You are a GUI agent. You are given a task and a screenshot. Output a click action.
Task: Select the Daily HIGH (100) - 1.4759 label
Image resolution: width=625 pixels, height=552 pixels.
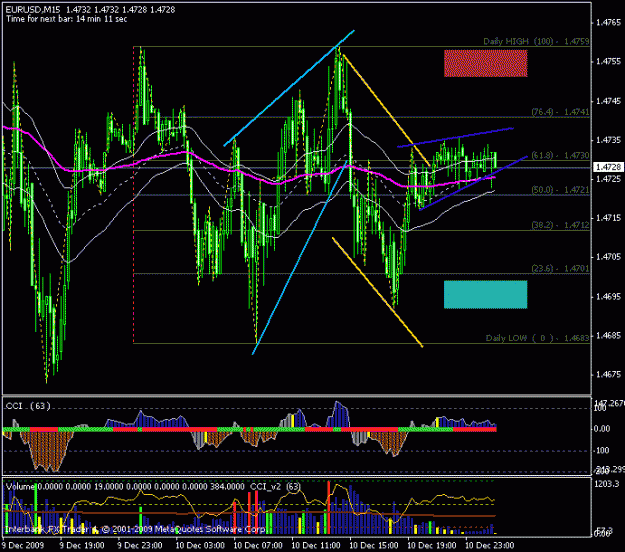(x=536, y=41)
